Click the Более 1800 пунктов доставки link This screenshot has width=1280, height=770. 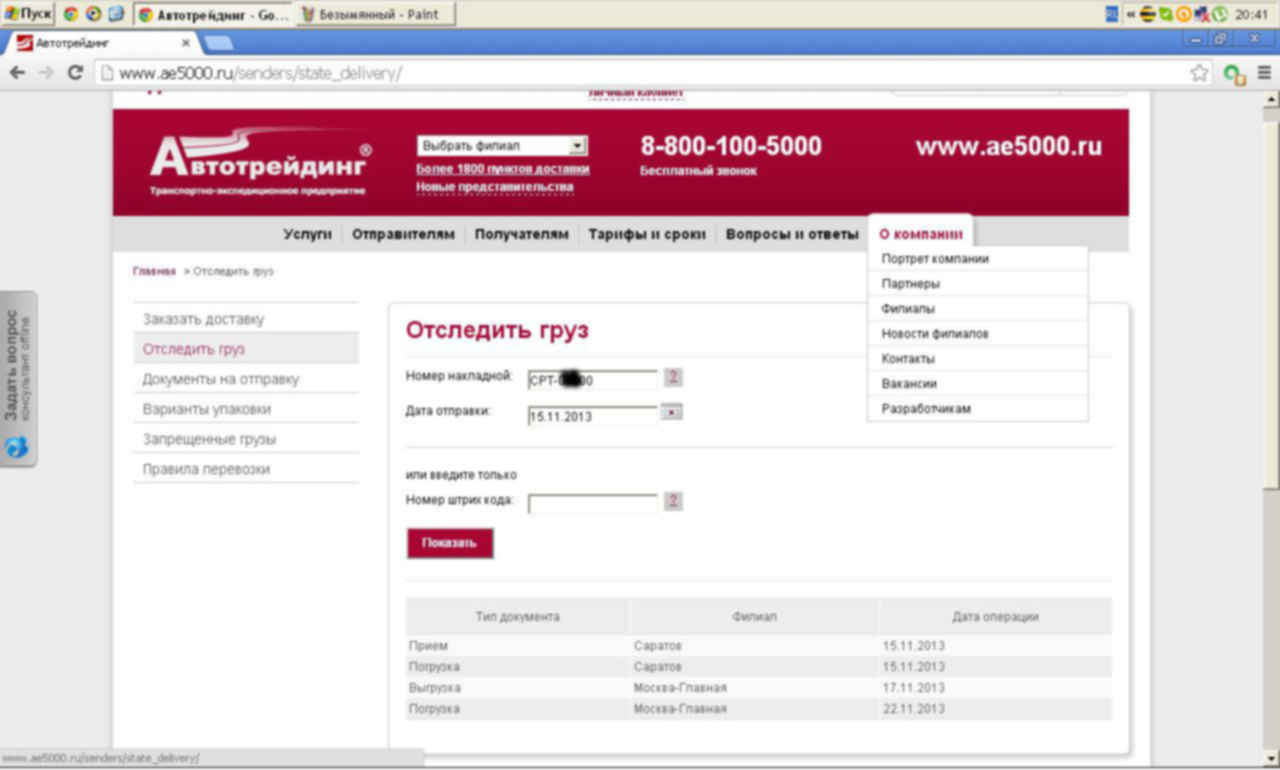(x=502, y=169)
